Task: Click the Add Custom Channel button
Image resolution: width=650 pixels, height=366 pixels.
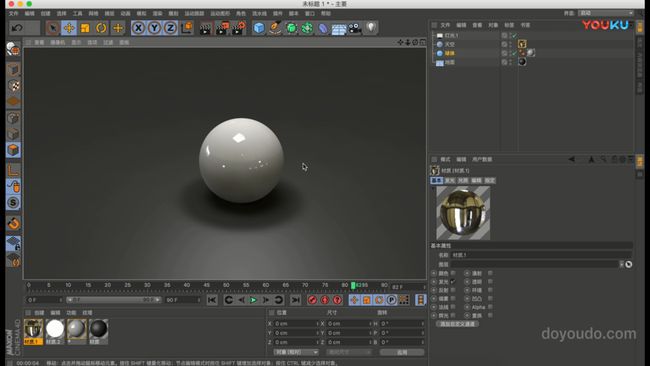Action: click(457, 324)
